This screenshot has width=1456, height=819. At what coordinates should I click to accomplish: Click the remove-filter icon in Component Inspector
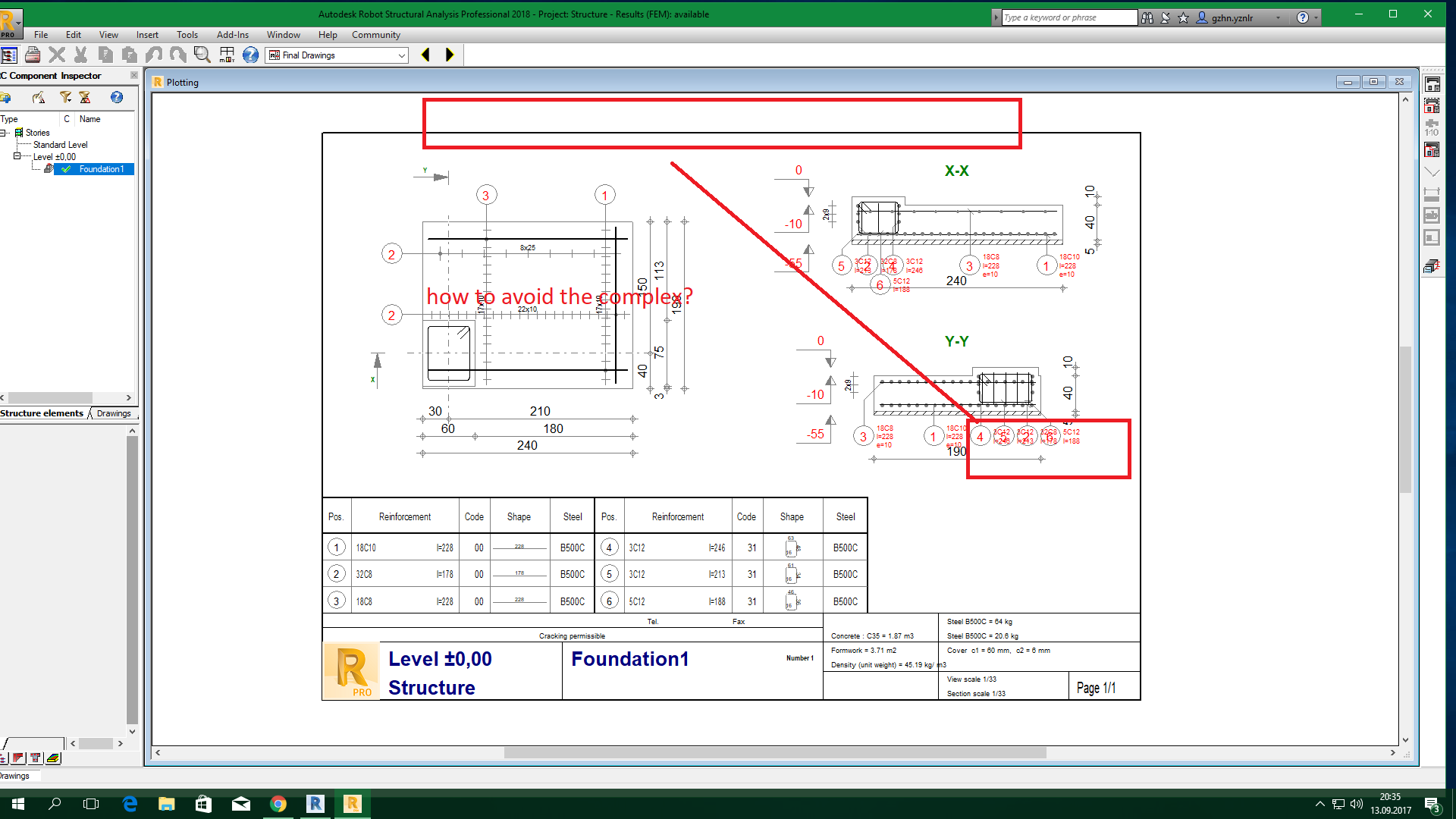point(86,98)
